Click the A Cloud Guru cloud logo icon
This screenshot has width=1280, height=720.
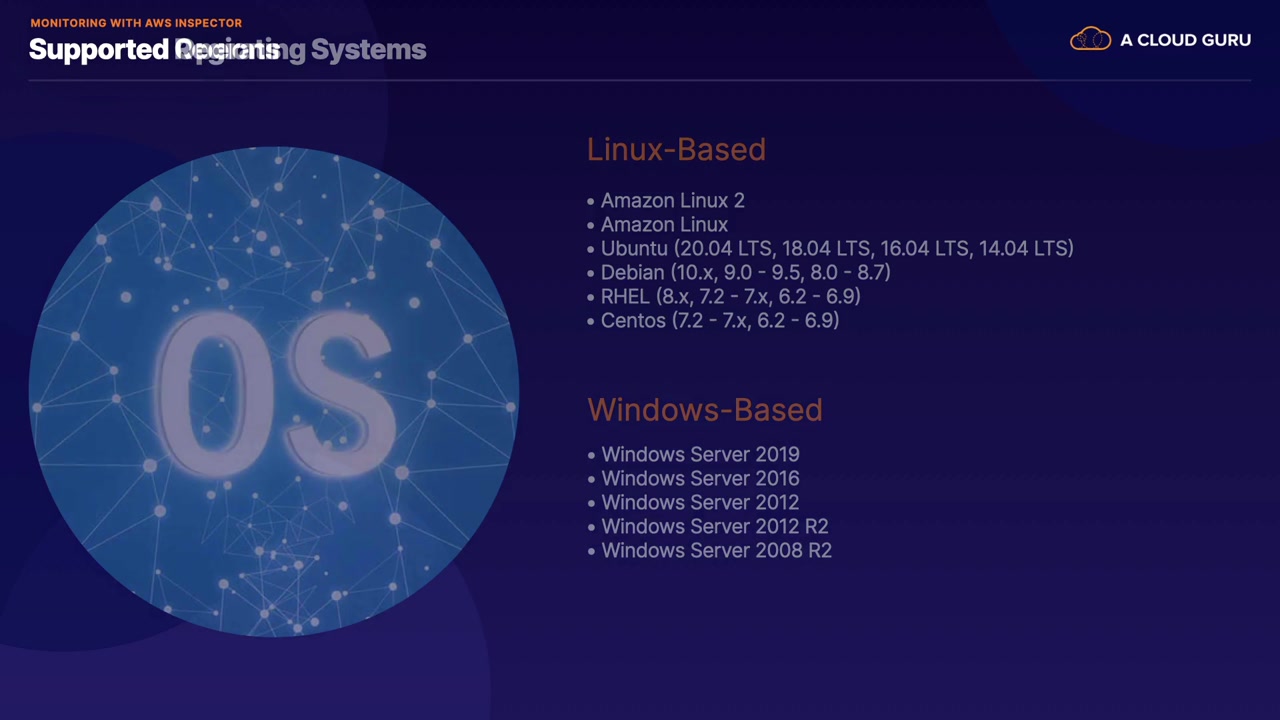pos(1090,40)
